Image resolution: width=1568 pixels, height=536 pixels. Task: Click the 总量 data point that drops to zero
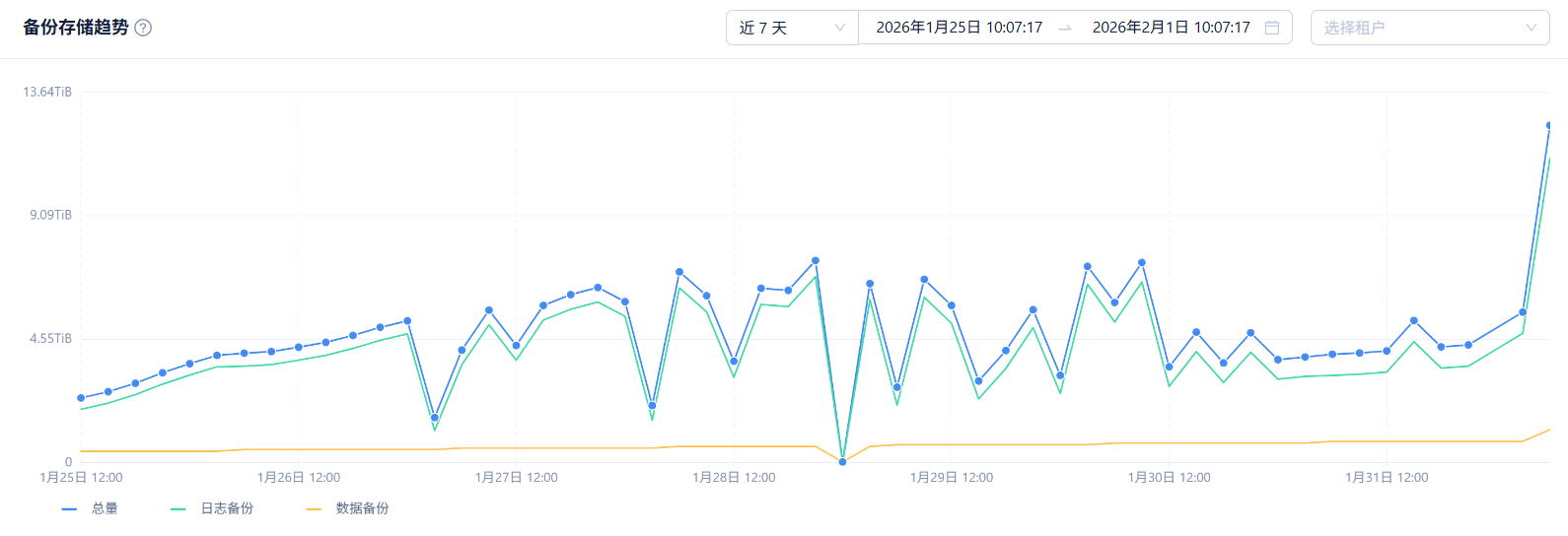click(842, 462)
